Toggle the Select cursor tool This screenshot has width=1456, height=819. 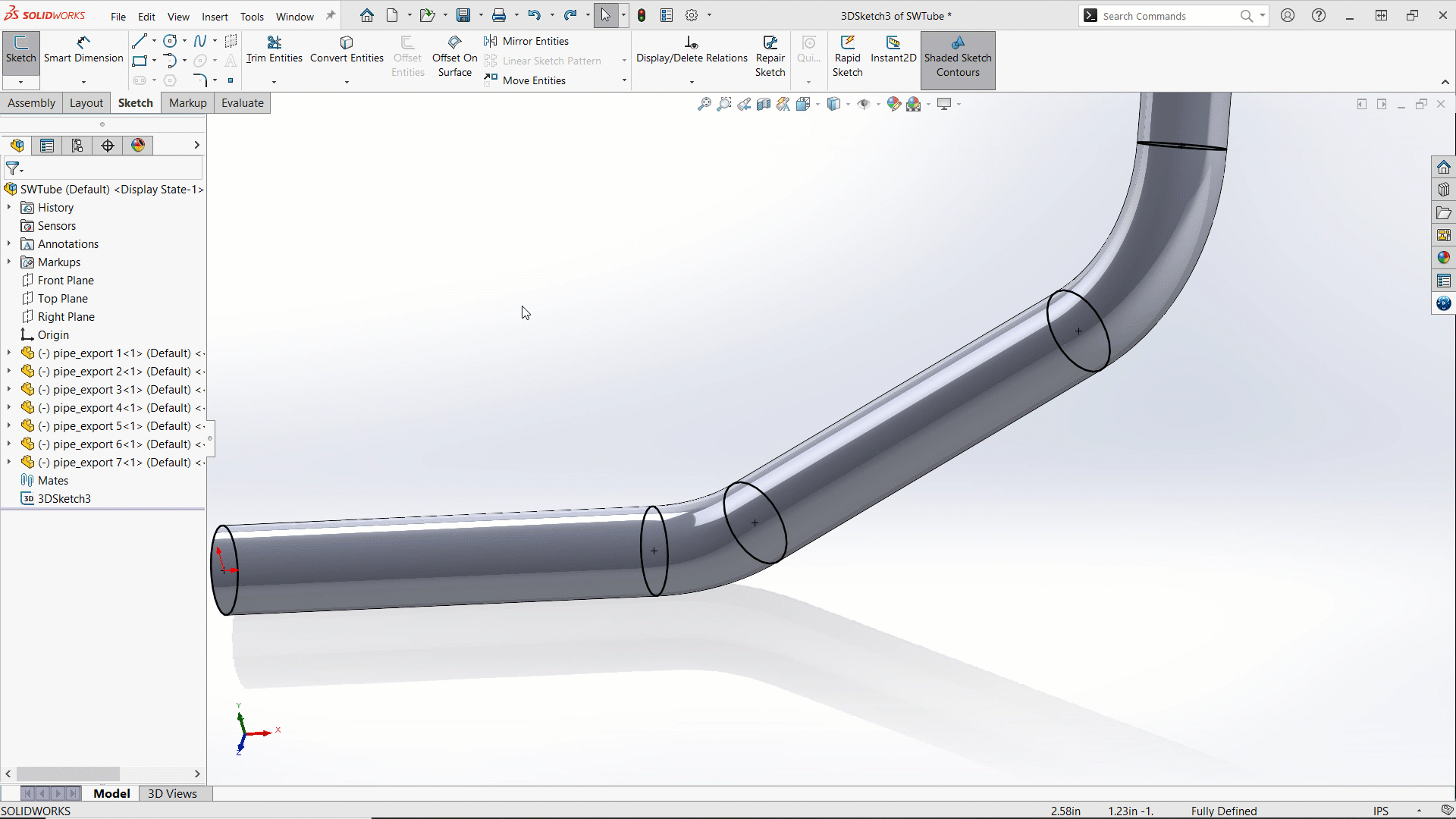coord(605,16)
